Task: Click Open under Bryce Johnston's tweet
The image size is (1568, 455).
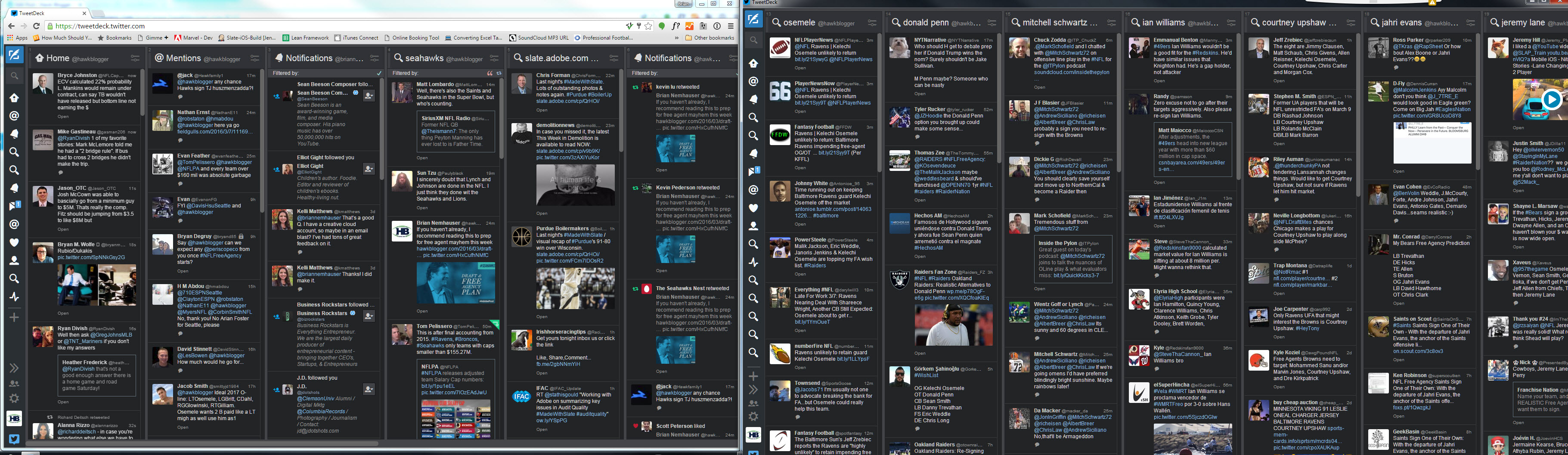Action: [x=63, y=116]
